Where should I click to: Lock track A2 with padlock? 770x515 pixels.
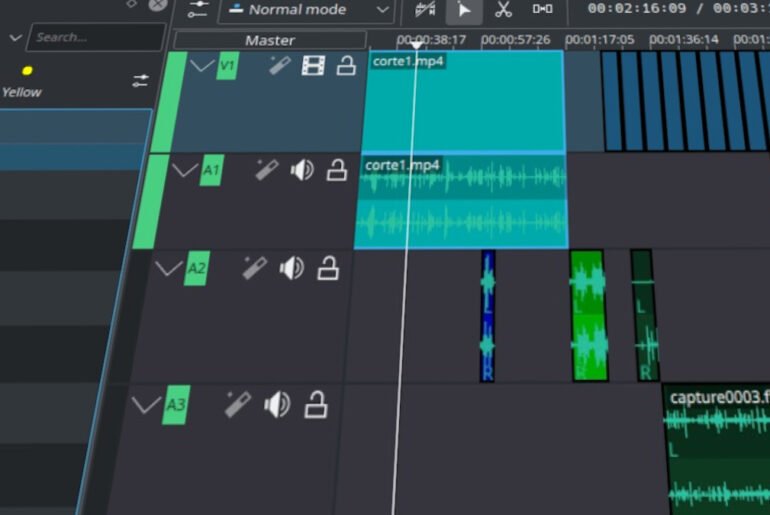coord(328,268)
